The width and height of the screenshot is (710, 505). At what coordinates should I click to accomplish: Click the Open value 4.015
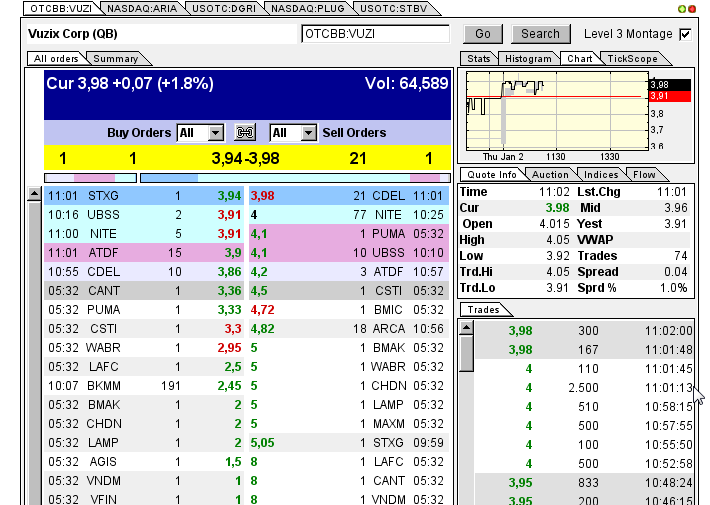(x=554, y=224)
